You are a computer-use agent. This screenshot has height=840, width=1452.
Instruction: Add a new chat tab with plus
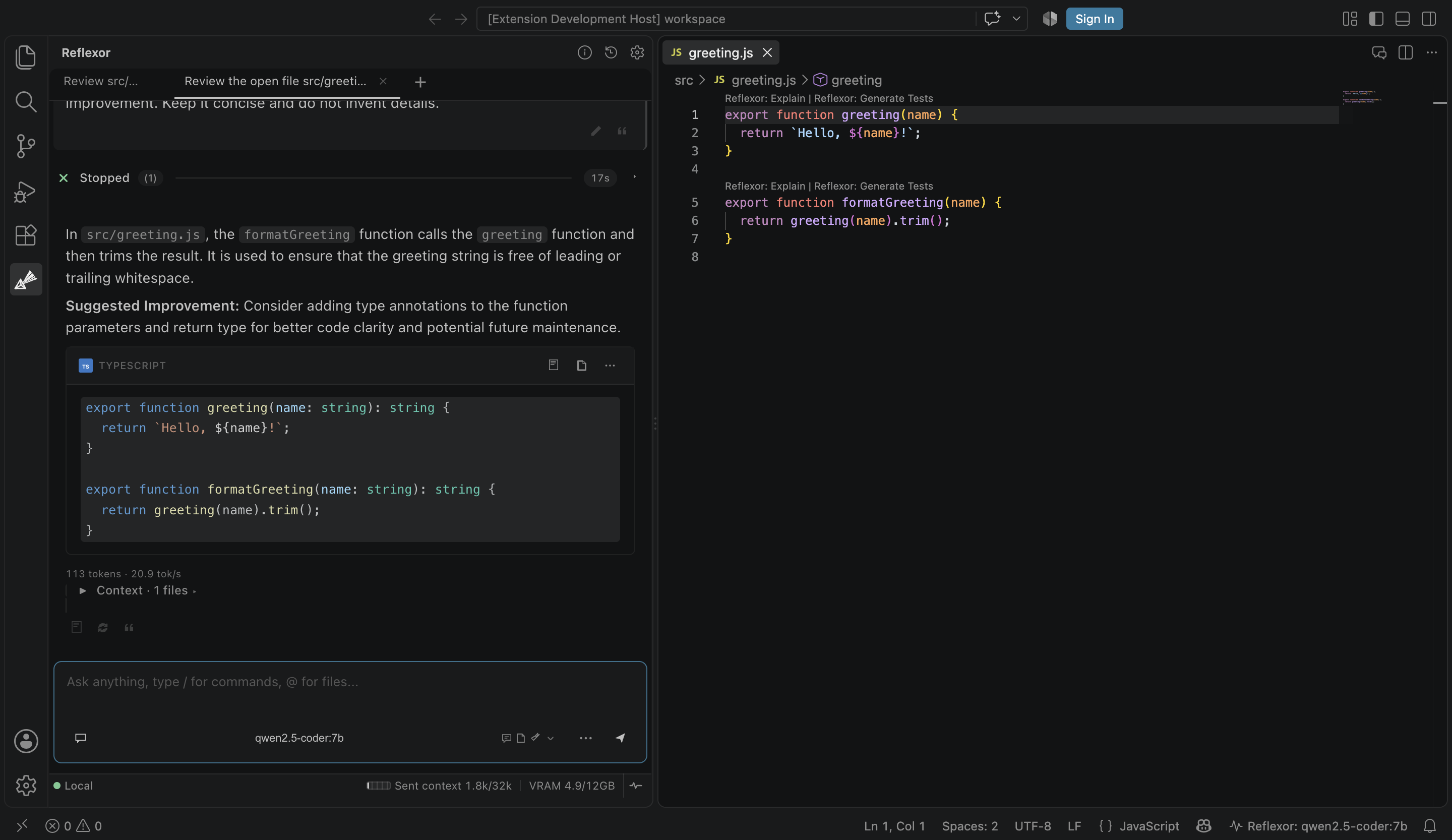click(420, 82)
